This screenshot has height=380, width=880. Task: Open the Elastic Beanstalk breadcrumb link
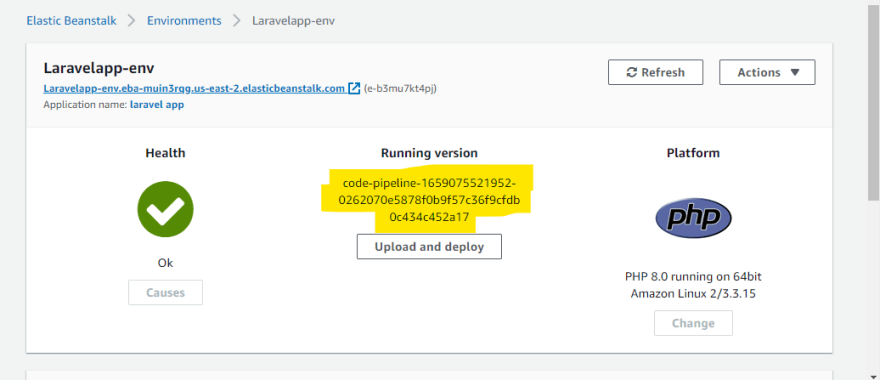point(71,21)
